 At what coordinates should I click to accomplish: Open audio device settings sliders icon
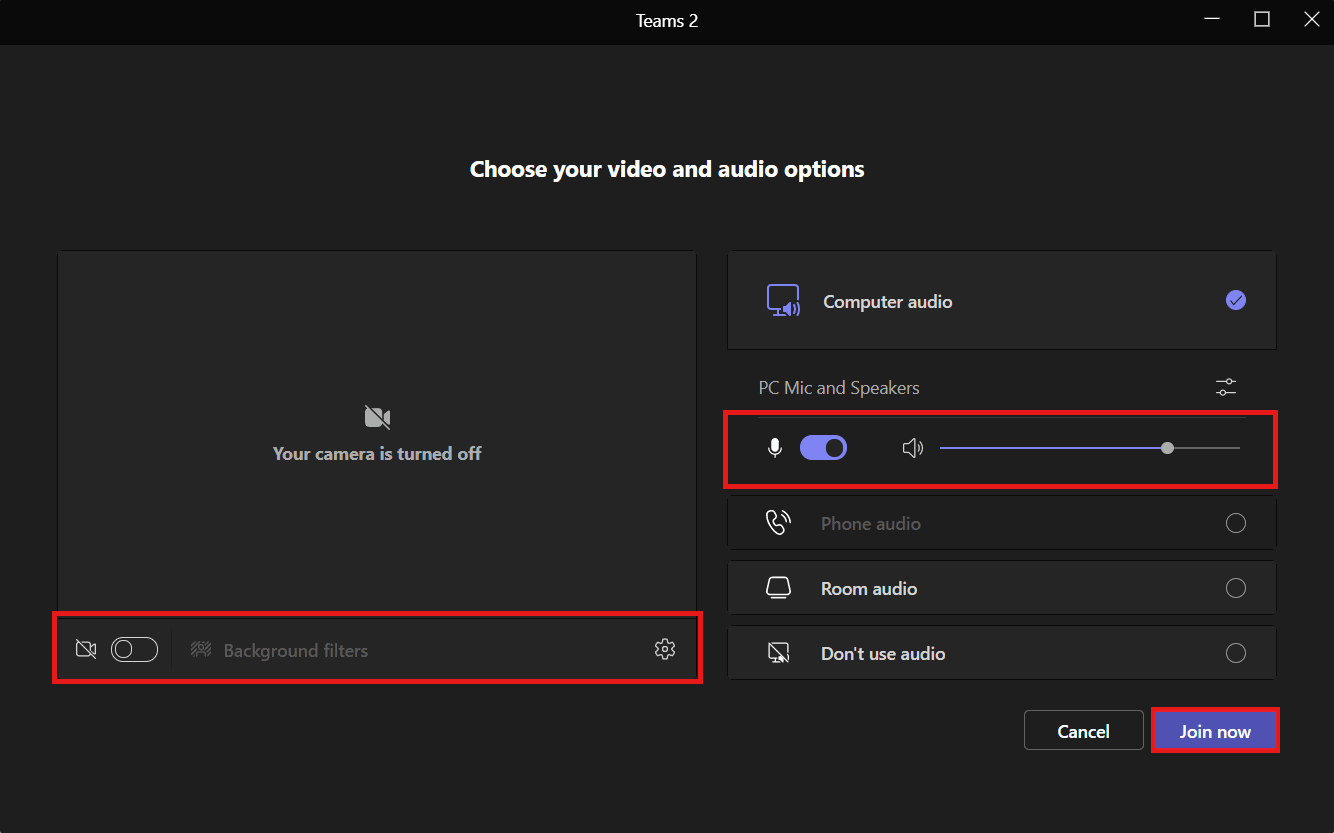1226,387
